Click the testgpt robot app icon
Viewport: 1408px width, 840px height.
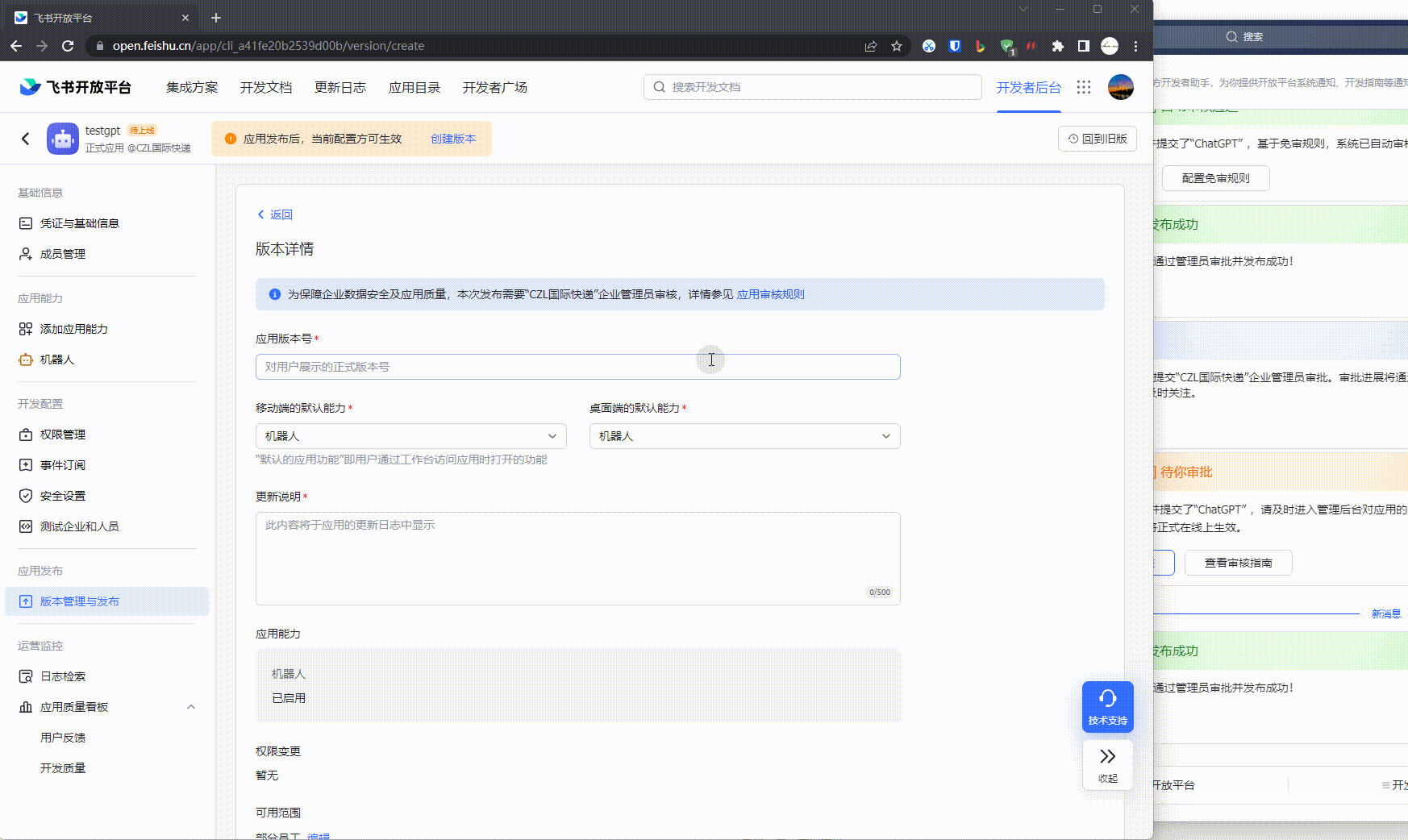click(x=63, y=139)
